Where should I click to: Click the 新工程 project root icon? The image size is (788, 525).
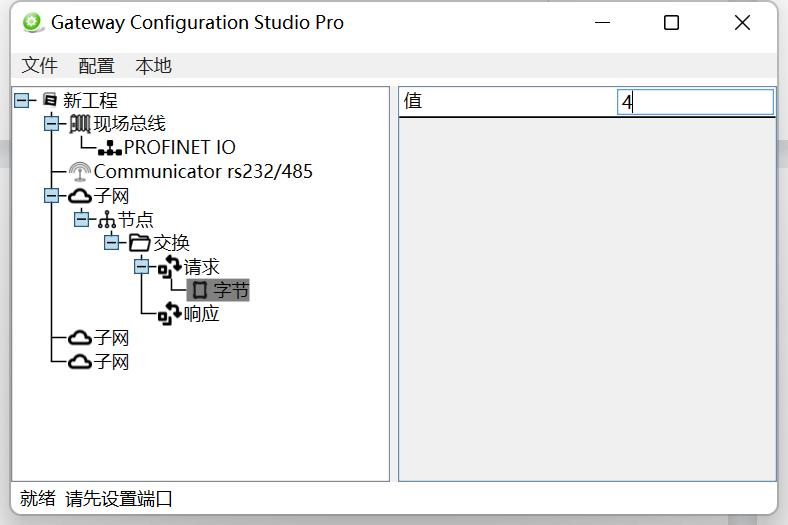pos(50,99)
